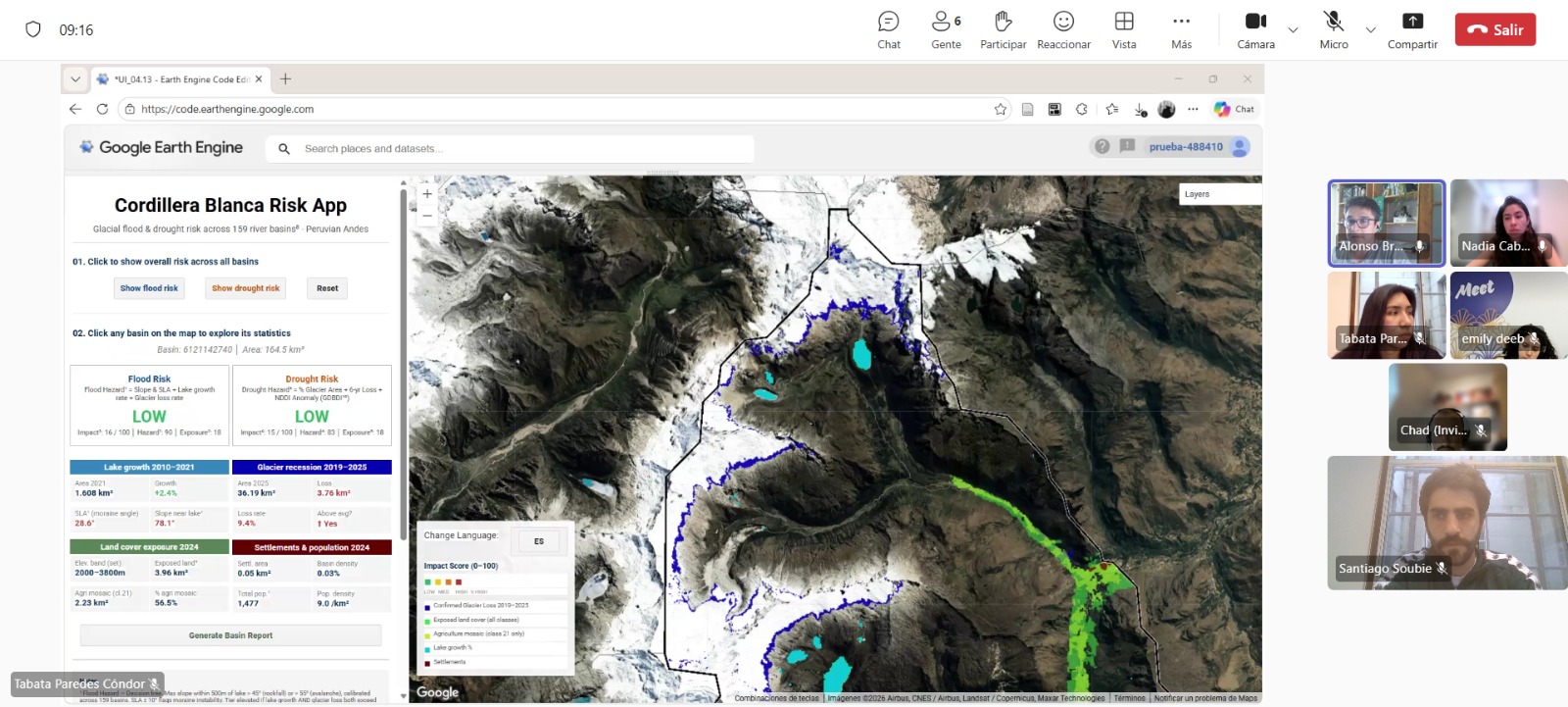This screenshot has width=1568, height=707.
Task: Click the map zoom in plus button
Action: click(x=427, y=194)
